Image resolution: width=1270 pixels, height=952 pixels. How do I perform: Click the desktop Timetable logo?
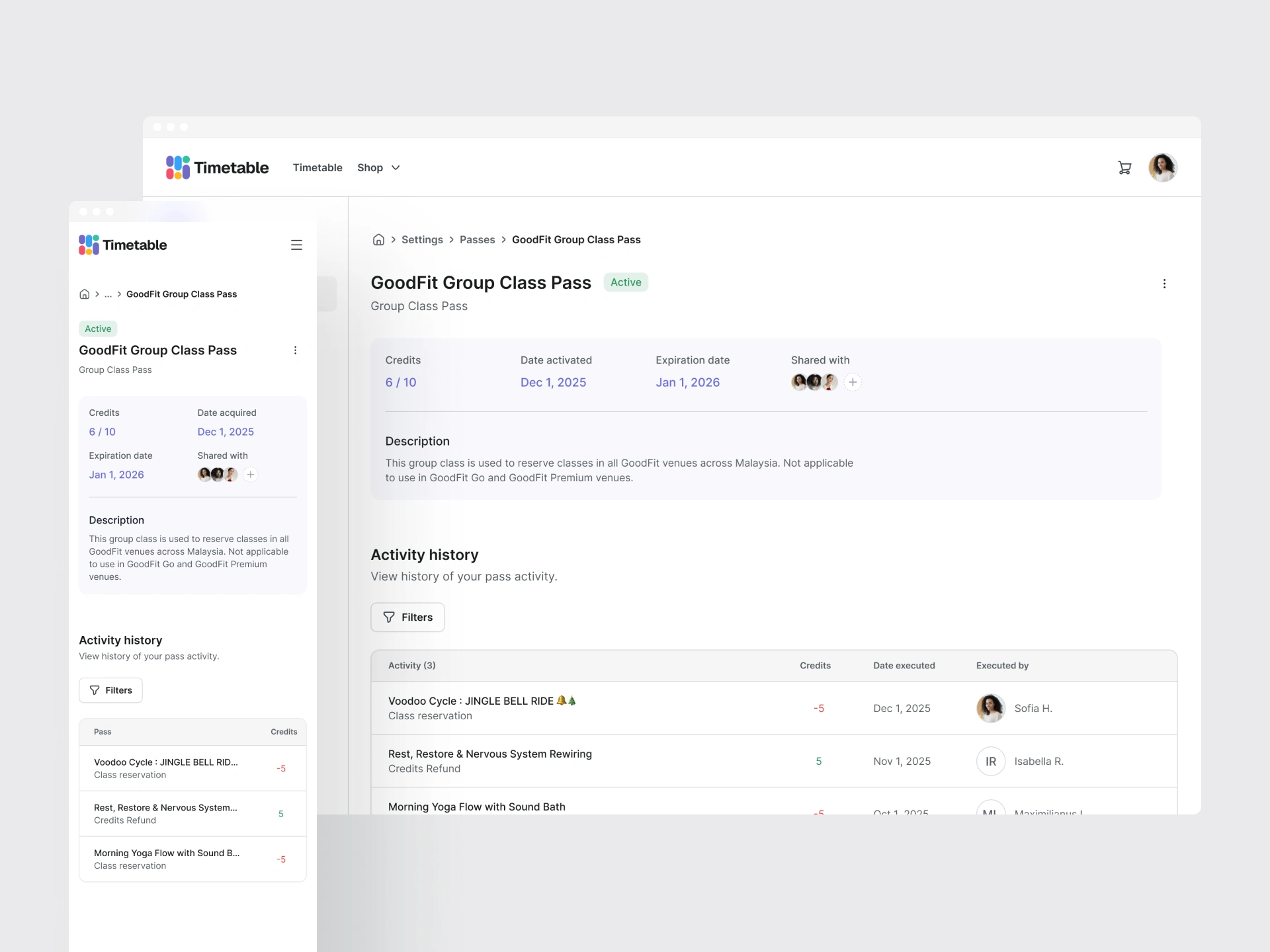tap(217, 168)
